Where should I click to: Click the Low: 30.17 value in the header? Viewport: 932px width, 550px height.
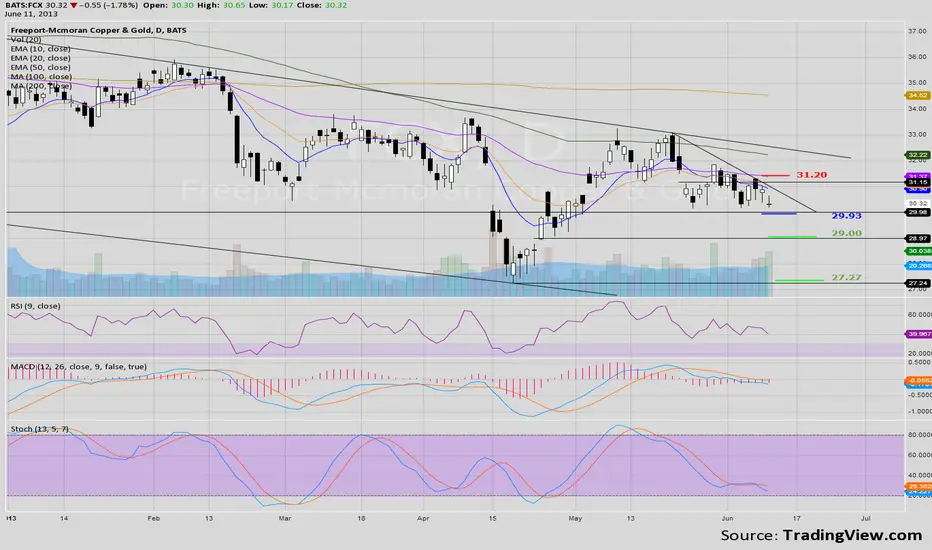pyautogui.click(x=272, y=5)
